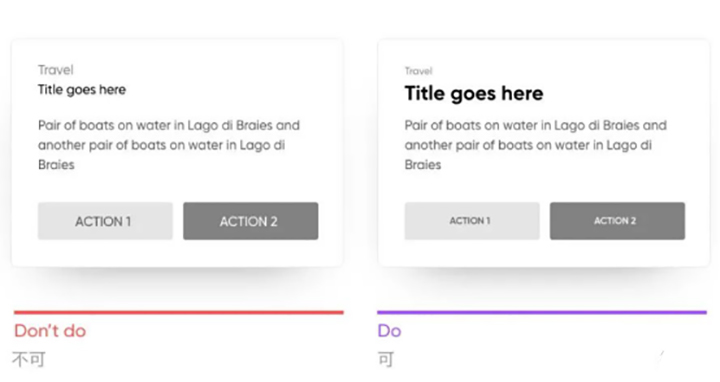Click the purple divider line

point(542,313)
